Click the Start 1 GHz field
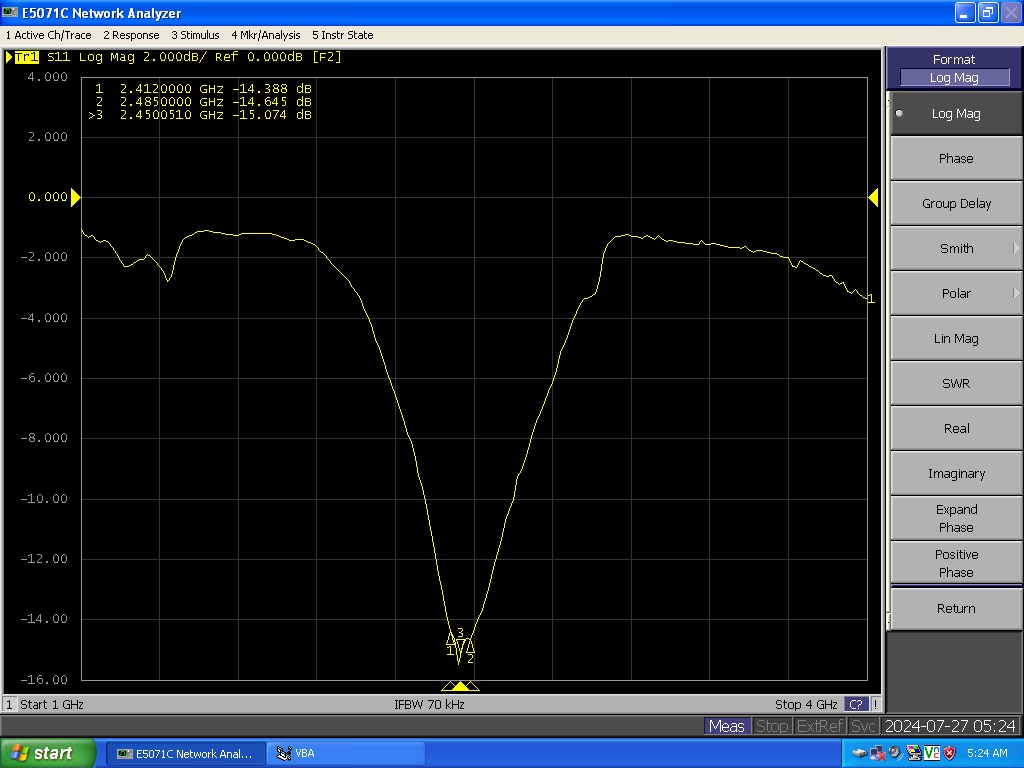This screenshot has height=768, width=1024. (52, 705)
